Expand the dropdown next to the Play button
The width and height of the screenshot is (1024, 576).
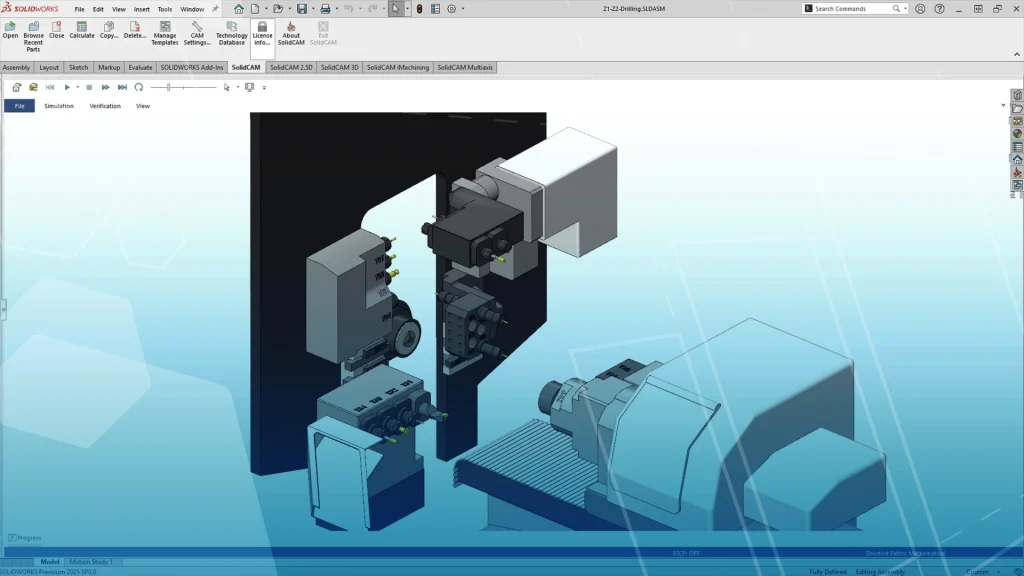78,87
